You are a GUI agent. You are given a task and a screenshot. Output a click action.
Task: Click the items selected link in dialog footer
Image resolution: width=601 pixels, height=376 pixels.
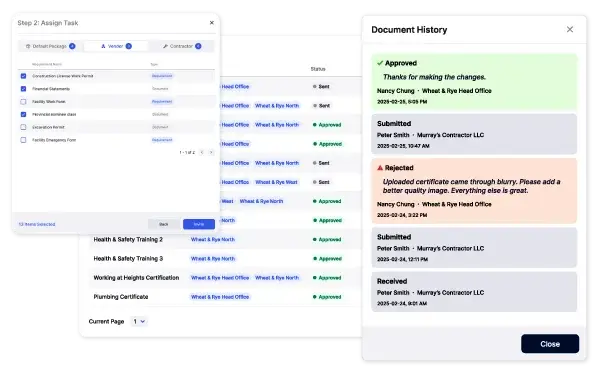[37, 224]
